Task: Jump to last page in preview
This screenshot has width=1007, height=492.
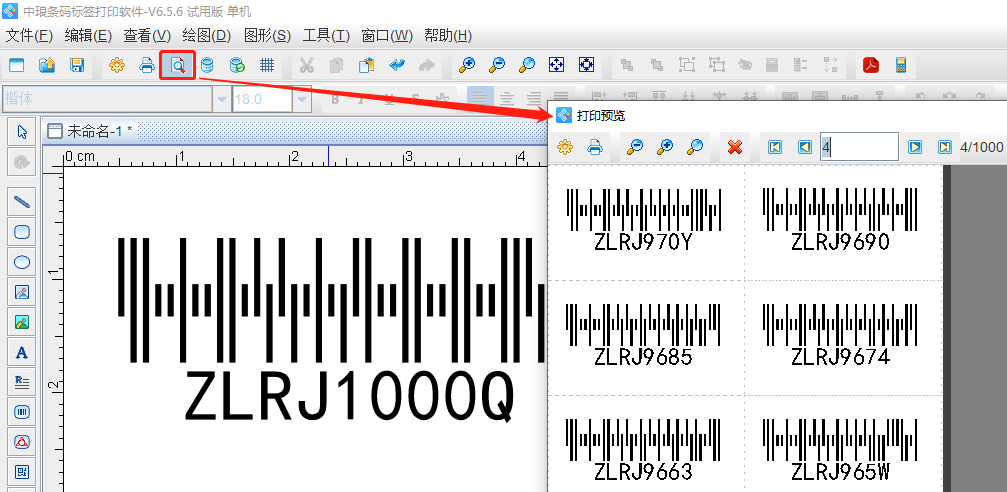Action: 945,147
